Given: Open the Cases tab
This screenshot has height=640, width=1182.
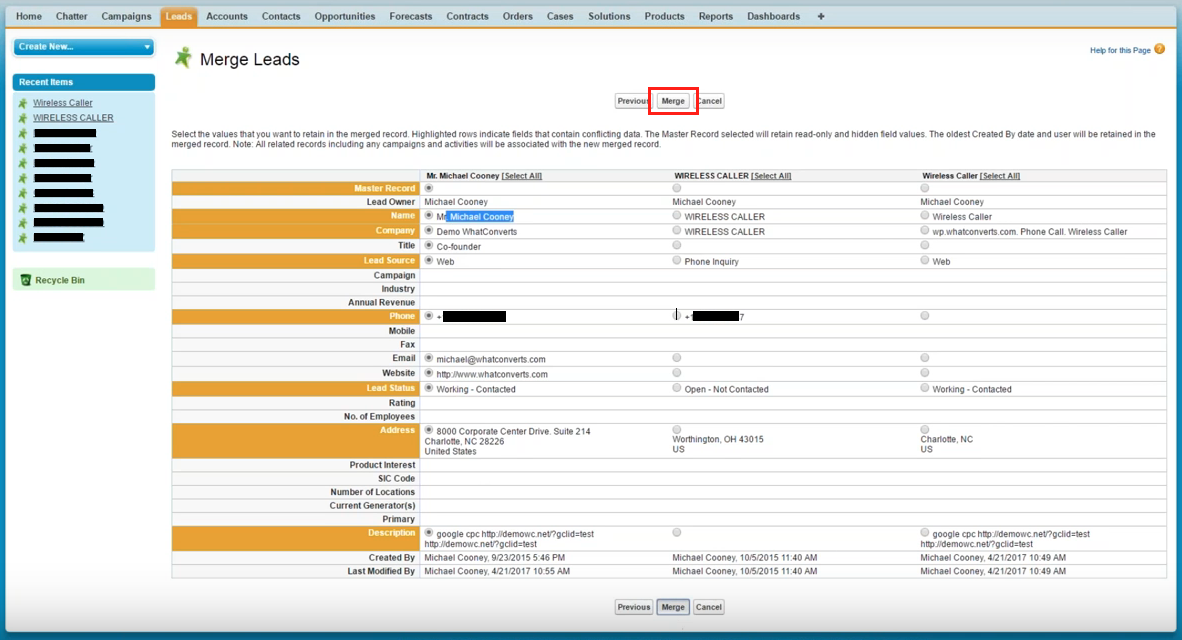Looking at the screenshot, I should coord(560,16).
